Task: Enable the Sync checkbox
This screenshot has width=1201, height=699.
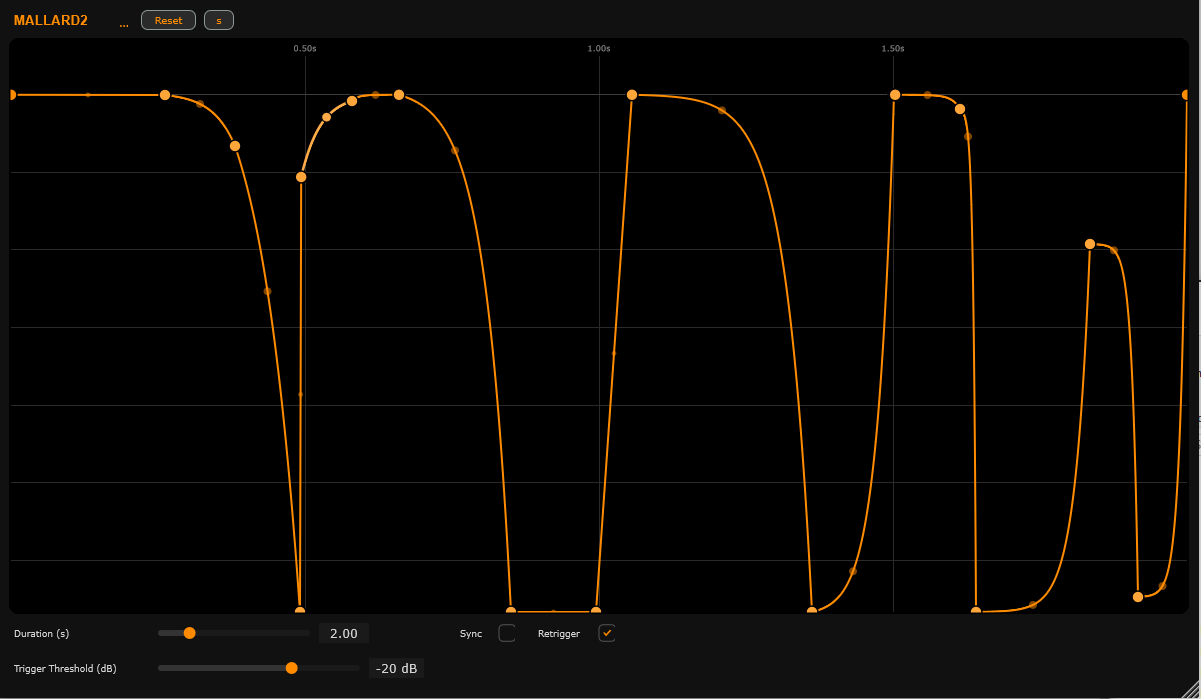Action: point(507,633)
